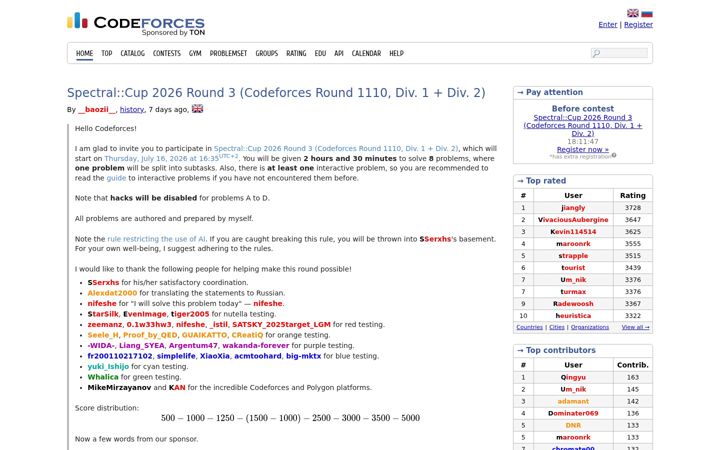Open EvenImage profile link
Image resolution: width=720 pixels, height=450 pixels.
[145, 314]
